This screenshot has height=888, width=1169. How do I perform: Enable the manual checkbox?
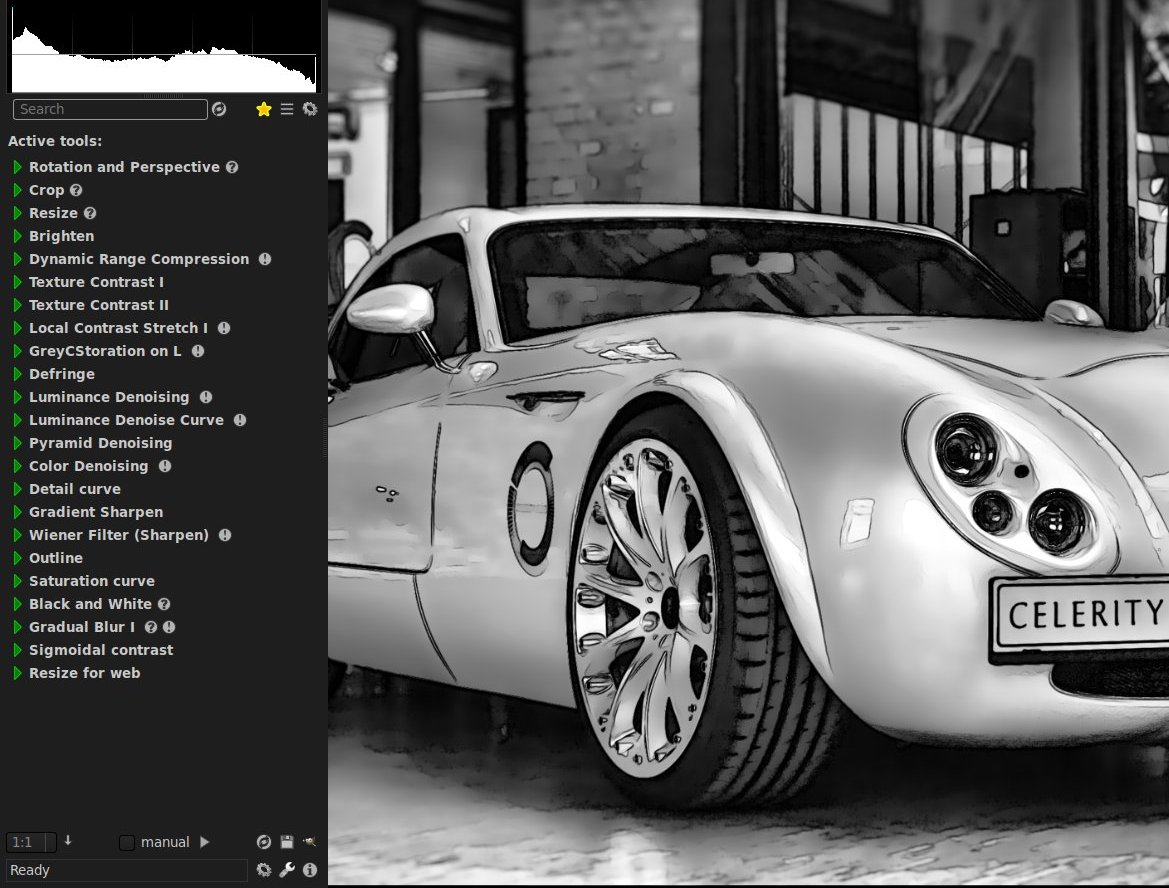click(x=127, y=843)
